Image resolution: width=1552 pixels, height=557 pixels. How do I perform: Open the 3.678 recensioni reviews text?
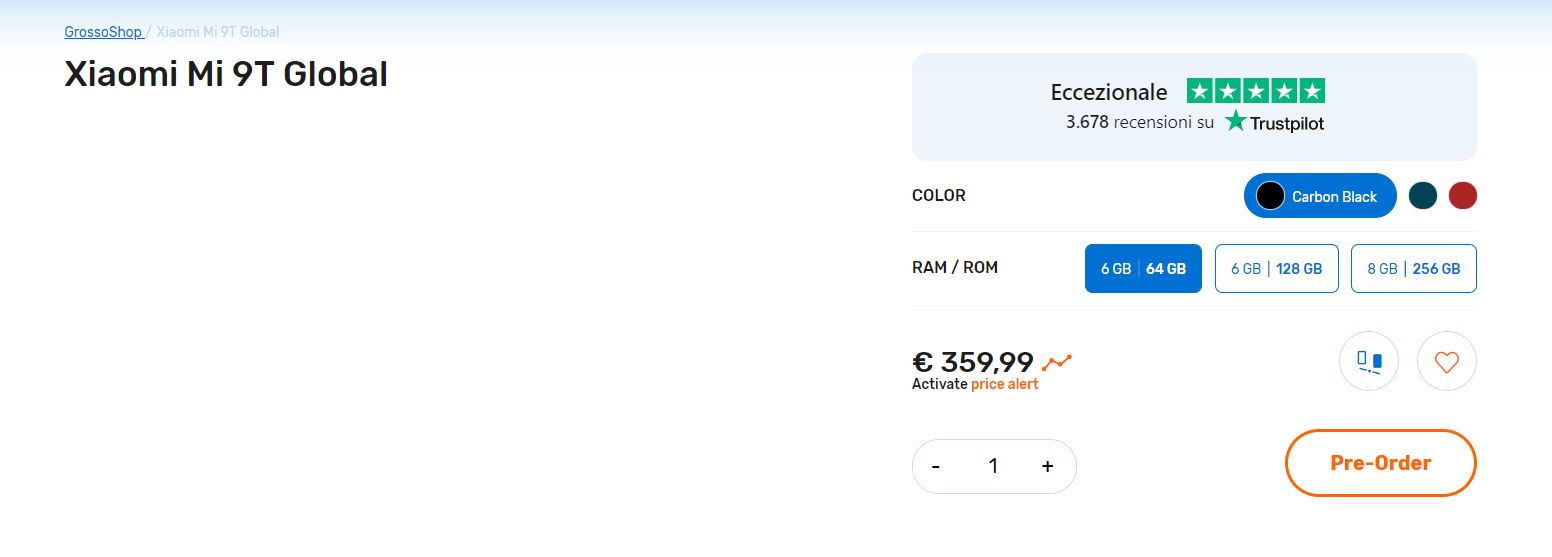[1139, 122]
